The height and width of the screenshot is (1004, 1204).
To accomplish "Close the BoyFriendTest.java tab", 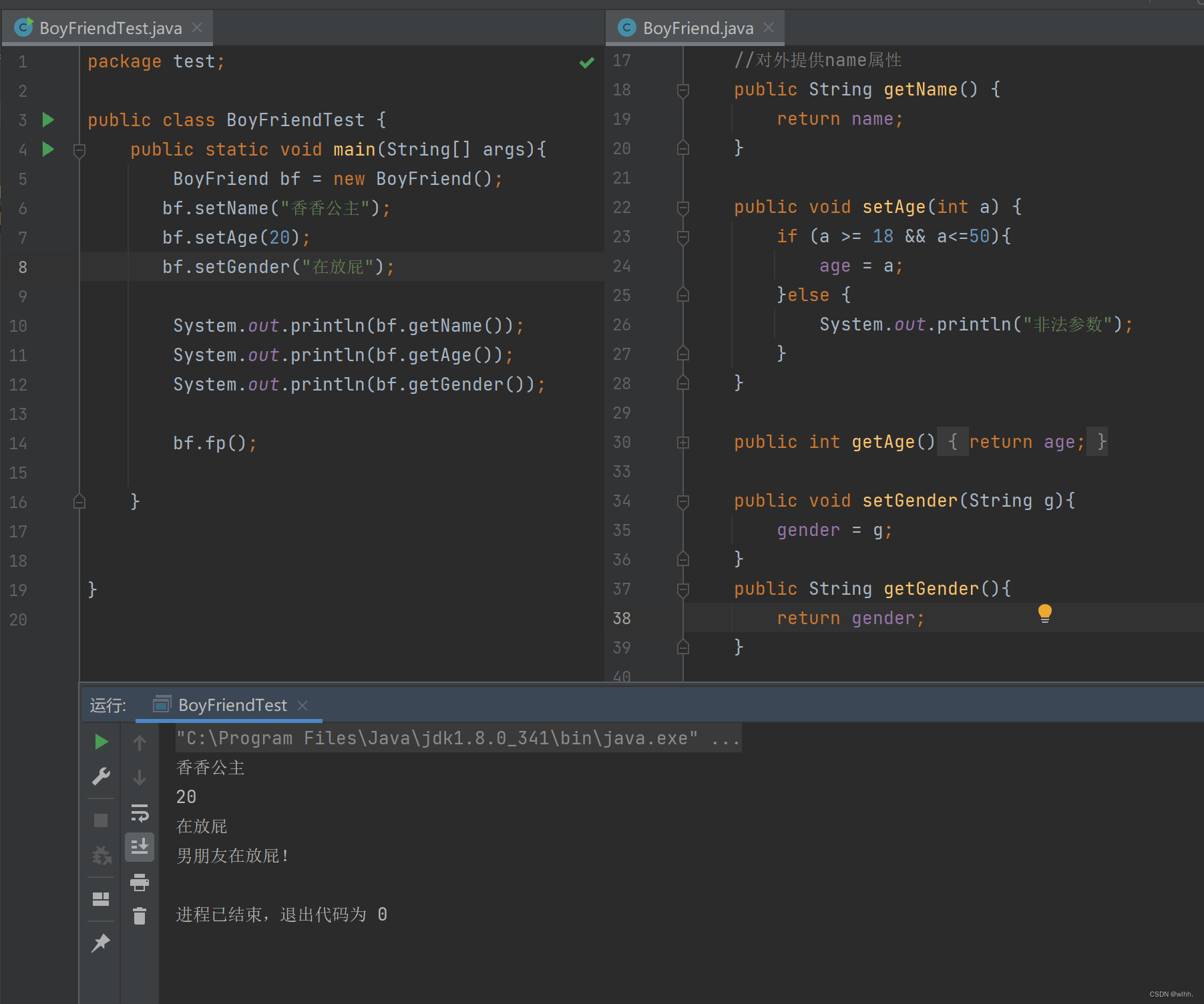I will [x=197, y=27].
